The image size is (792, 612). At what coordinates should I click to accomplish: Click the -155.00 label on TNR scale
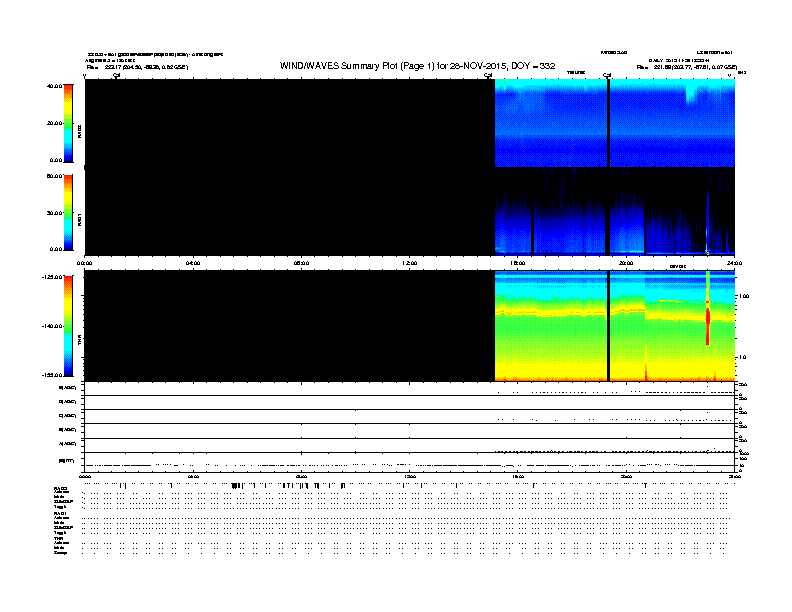(52, 375)
